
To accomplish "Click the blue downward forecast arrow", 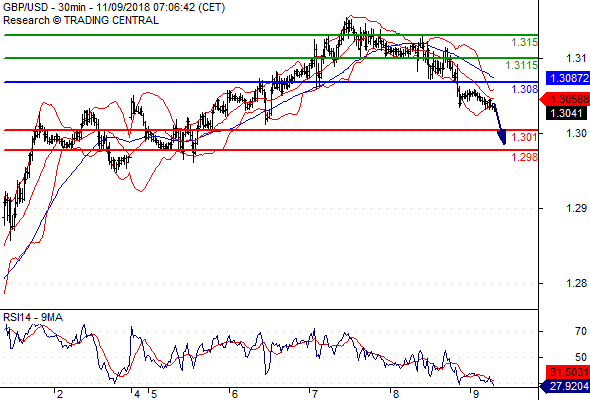I will point(500,124).
